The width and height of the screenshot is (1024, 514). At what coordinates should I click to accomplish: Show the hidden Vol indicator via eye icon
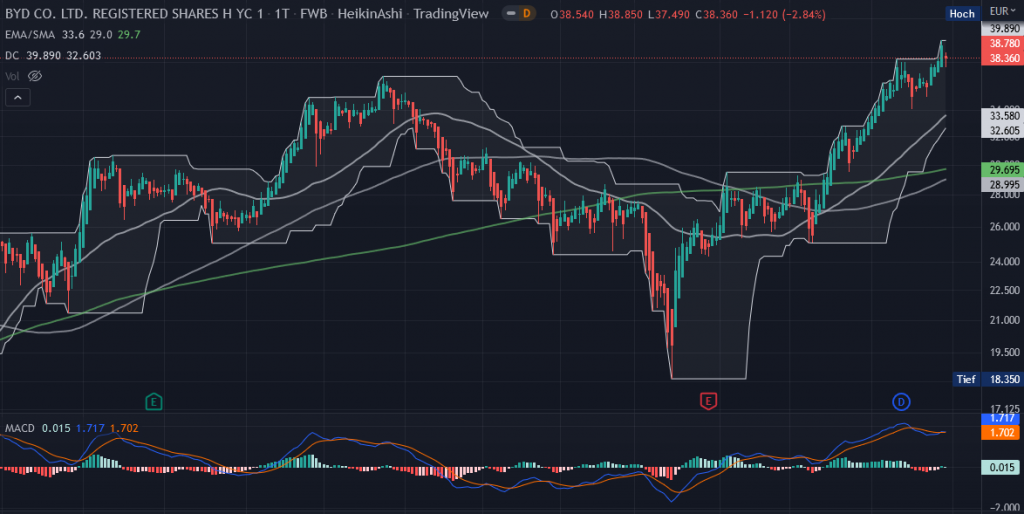tap(35, 76)
